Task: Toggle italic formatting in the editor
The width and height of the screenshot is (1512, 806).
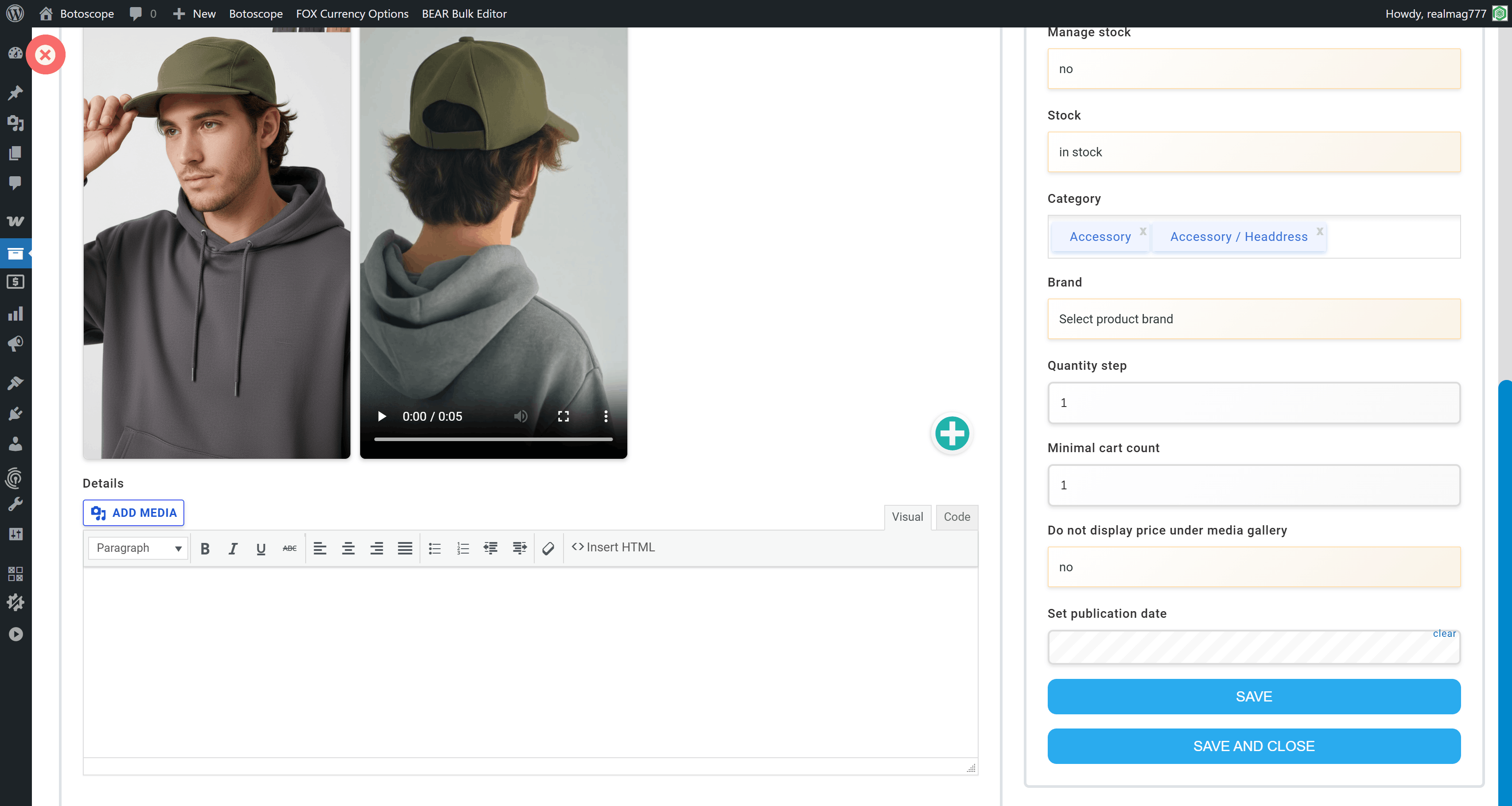Action: [x=233, y=548]
